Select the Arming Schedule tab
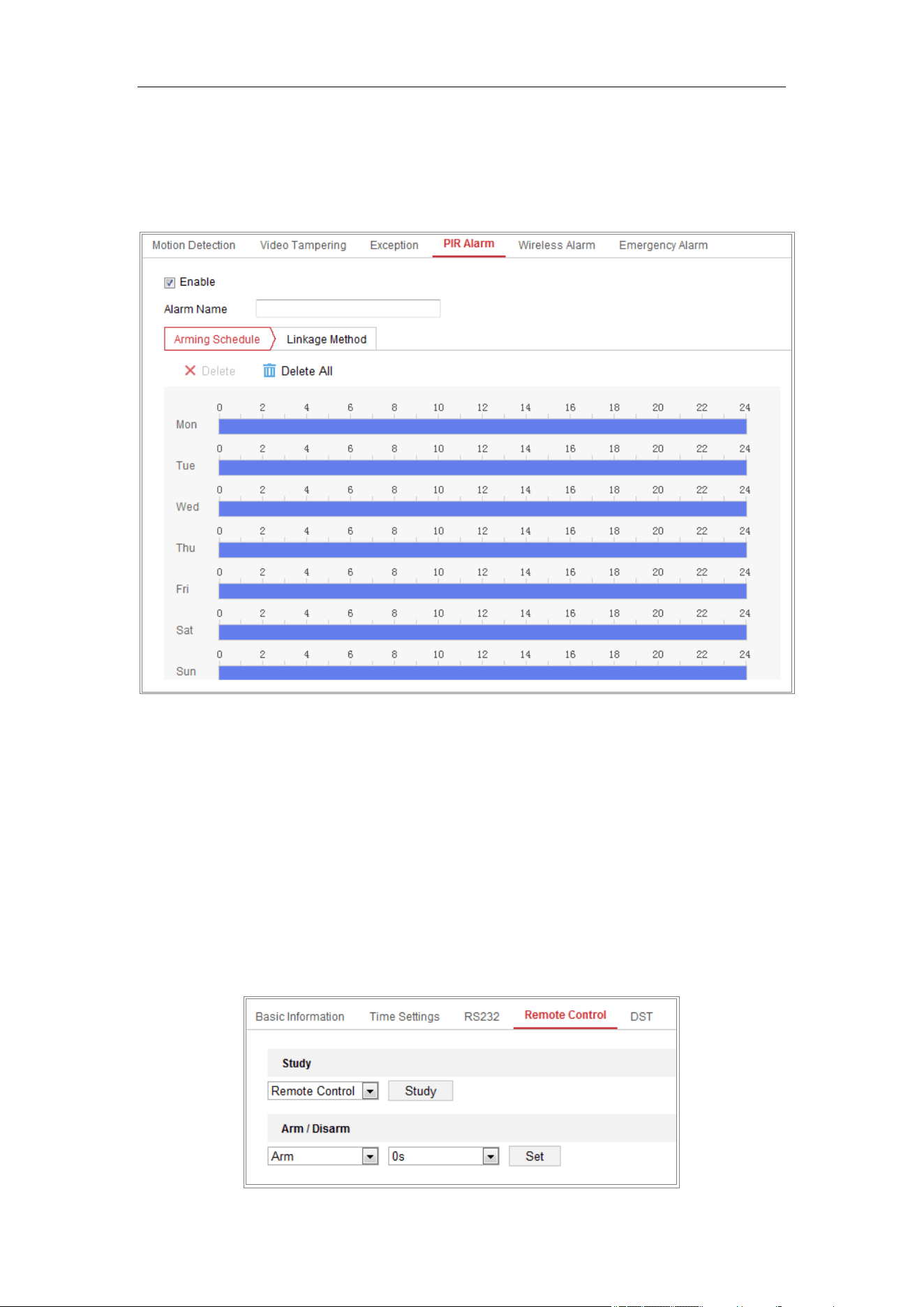924x1307 pixels. (x=217, y=339)
